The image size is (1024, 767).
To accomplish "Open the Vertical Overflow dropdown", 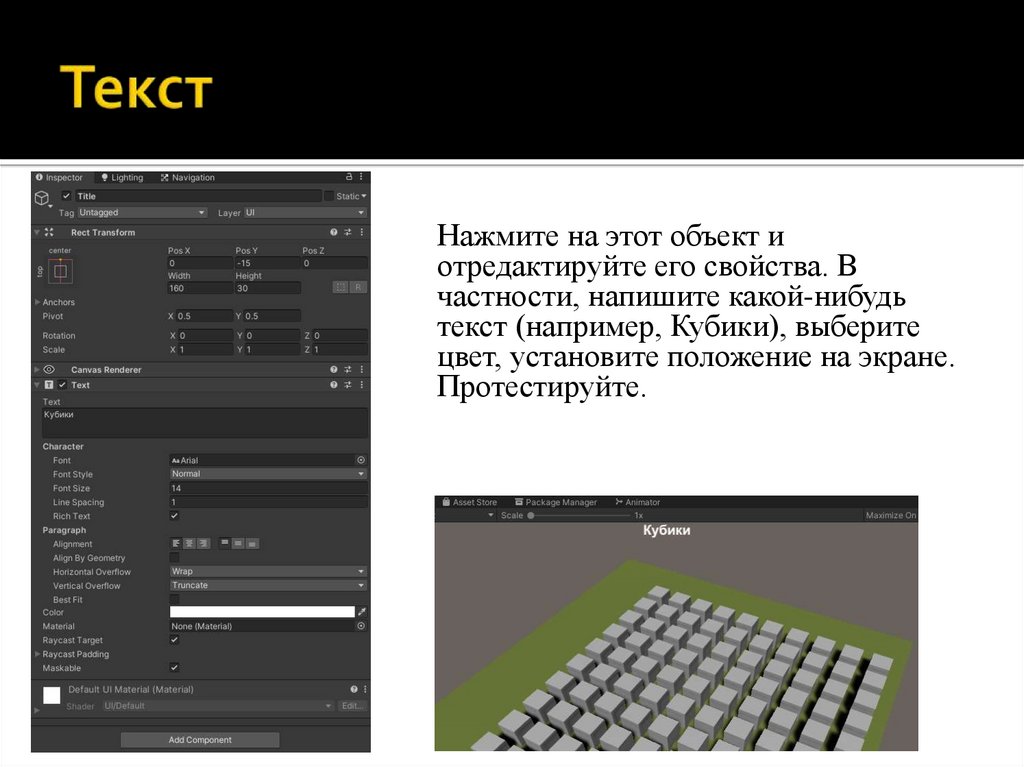I will (268, 585).
